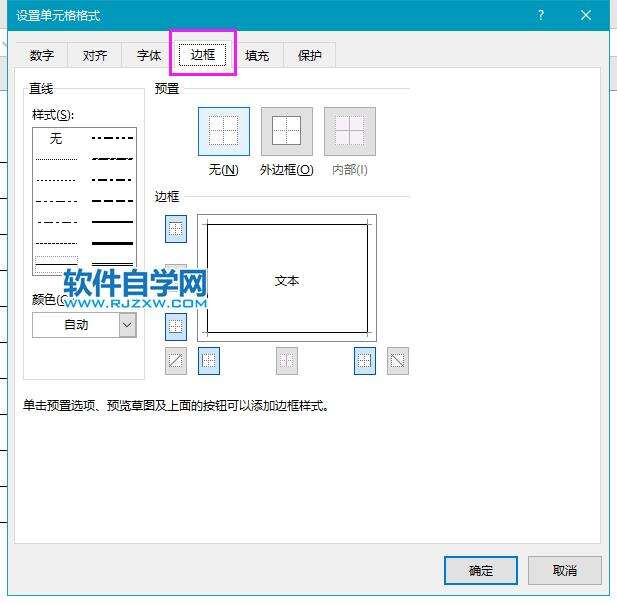Click the 取消 button
This screenshot has width=617, height=603.
click(565, 570)
